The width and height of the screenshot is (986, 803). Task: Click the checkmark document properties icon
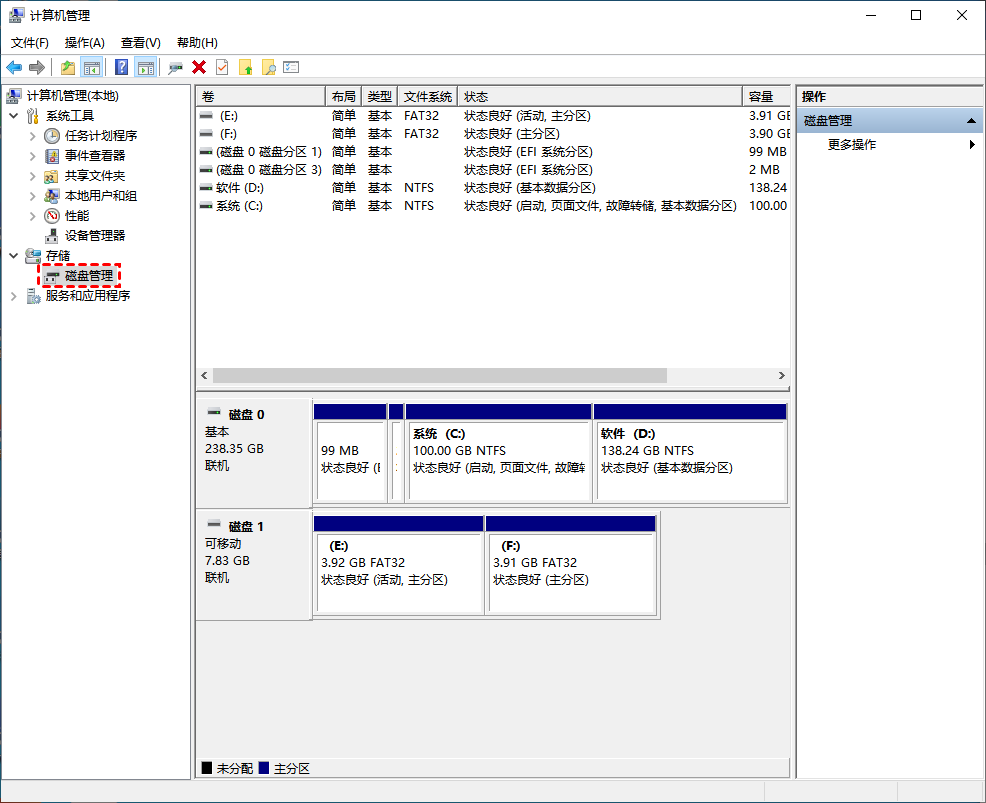click(x=222, y=67)
